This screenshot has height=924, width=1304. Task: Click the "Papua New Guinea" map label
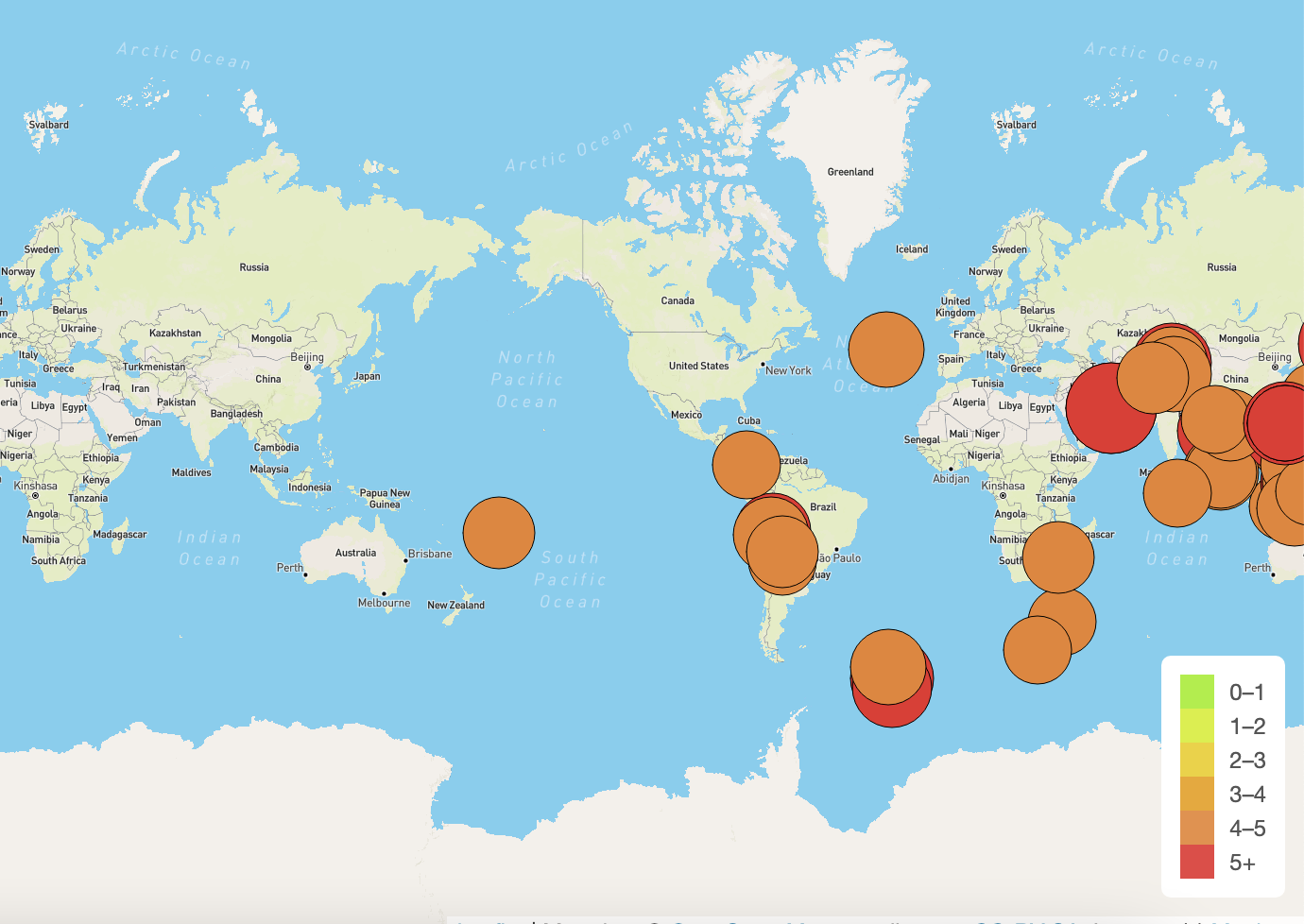(385, 498)
